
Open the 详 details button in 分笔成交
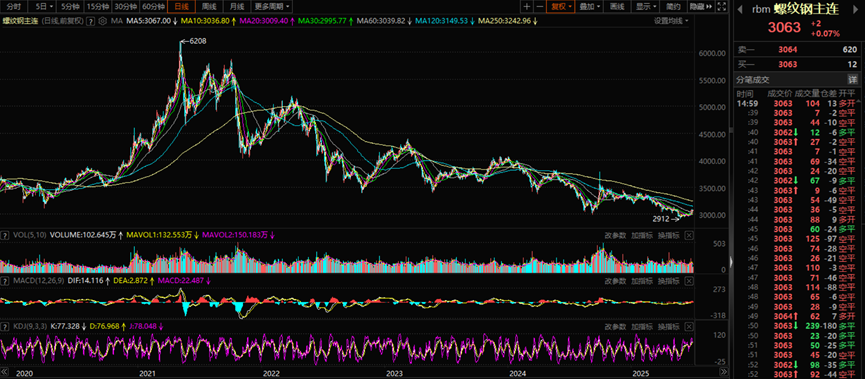coord(852,80)
